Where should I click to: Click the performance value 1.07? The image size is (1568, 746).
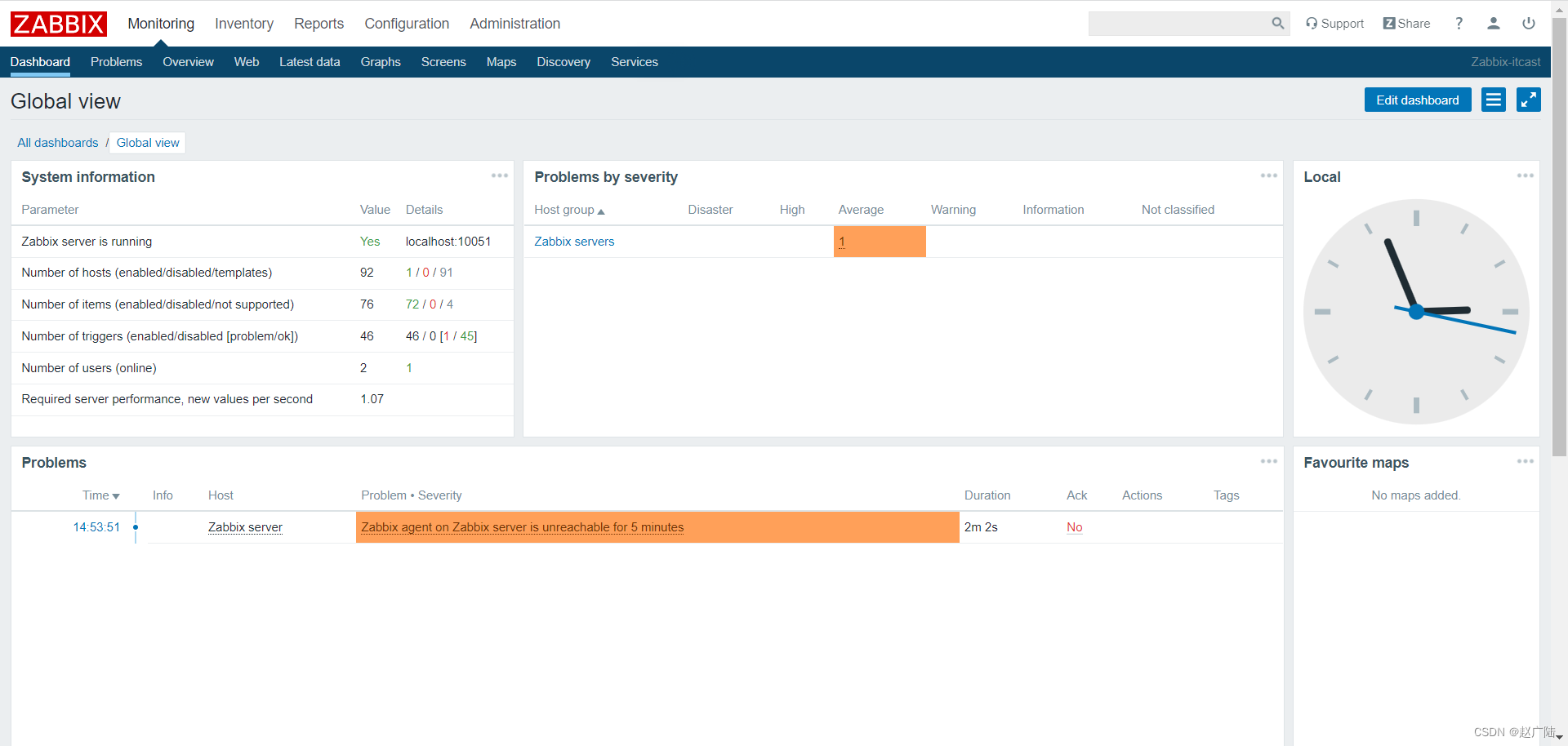(x=372, y=399)
